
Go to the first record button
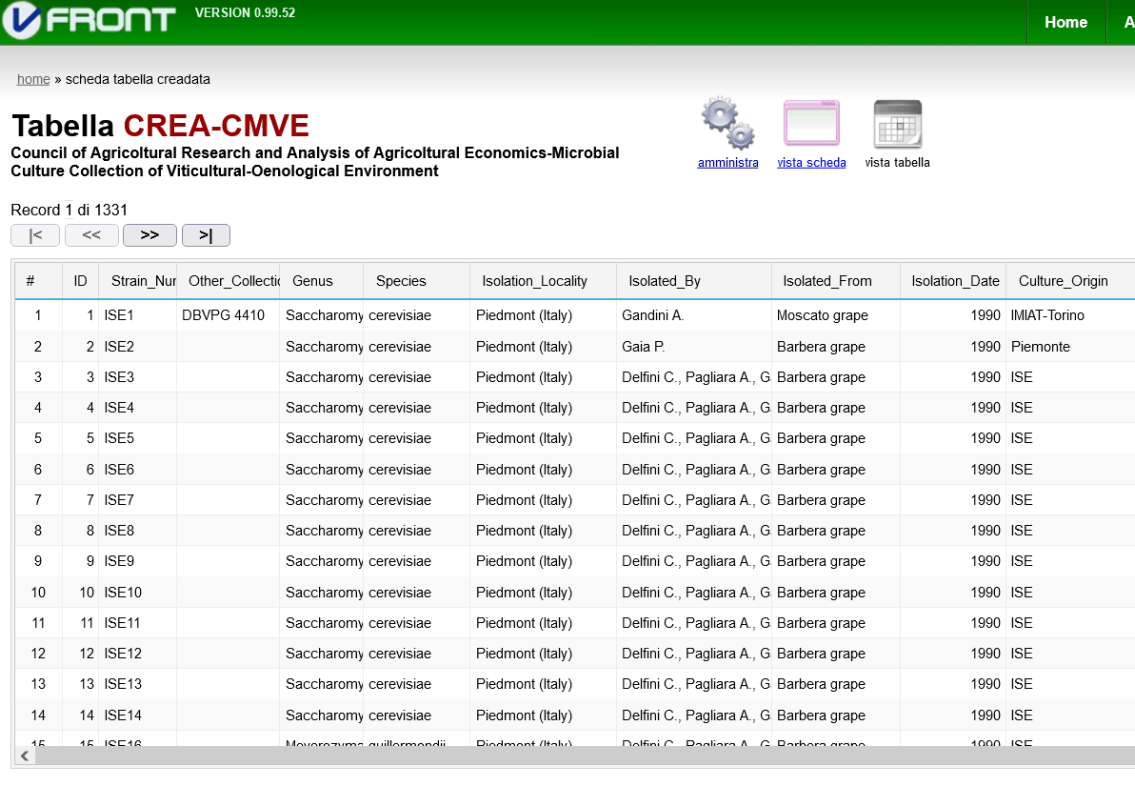click(35, 235)
